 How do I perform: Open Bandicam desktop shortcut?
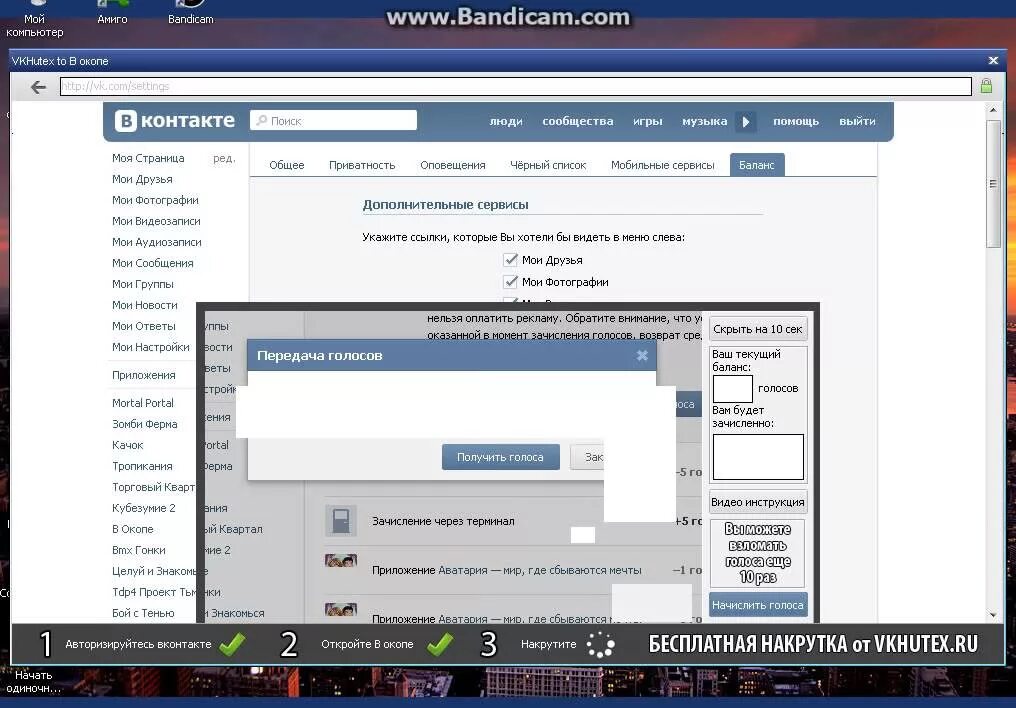(190, 13)
